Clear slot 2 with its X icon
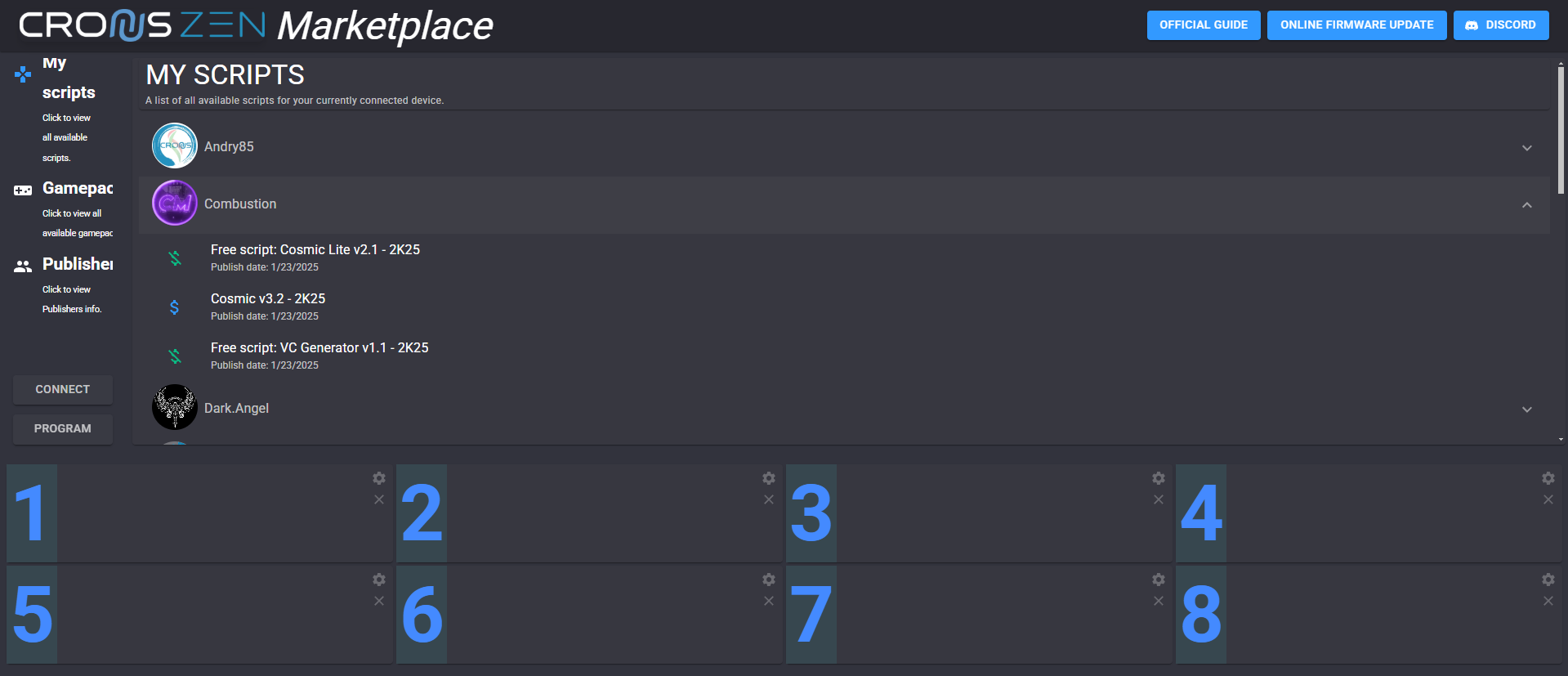This screenshot has width=1568, height=676. pos(769,499)
